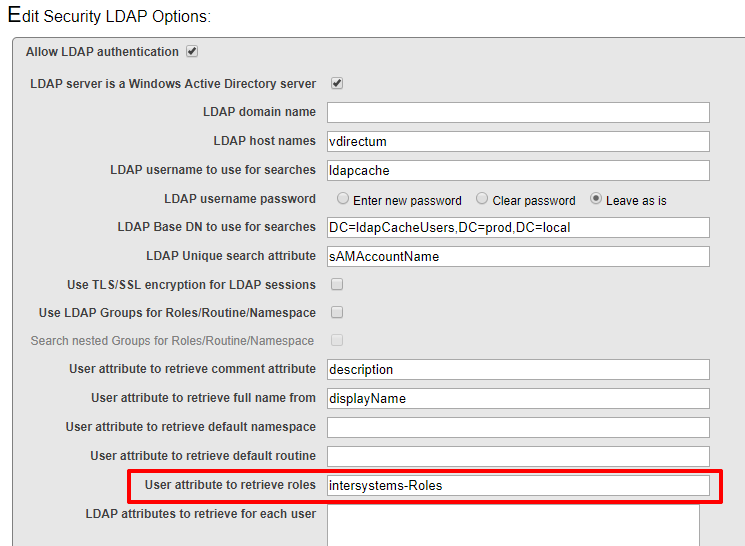The image size is (745, 546).
Task: Click User attribute to retrieve full name from label
Action: pyautogui.click(x=203, y=398)
